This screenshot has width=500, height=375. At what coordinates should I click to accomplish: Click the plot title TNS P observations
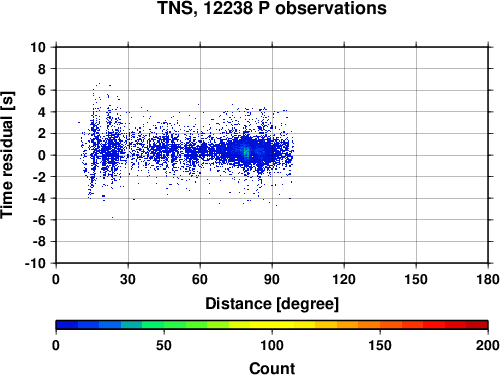click(x=272, y=8)
